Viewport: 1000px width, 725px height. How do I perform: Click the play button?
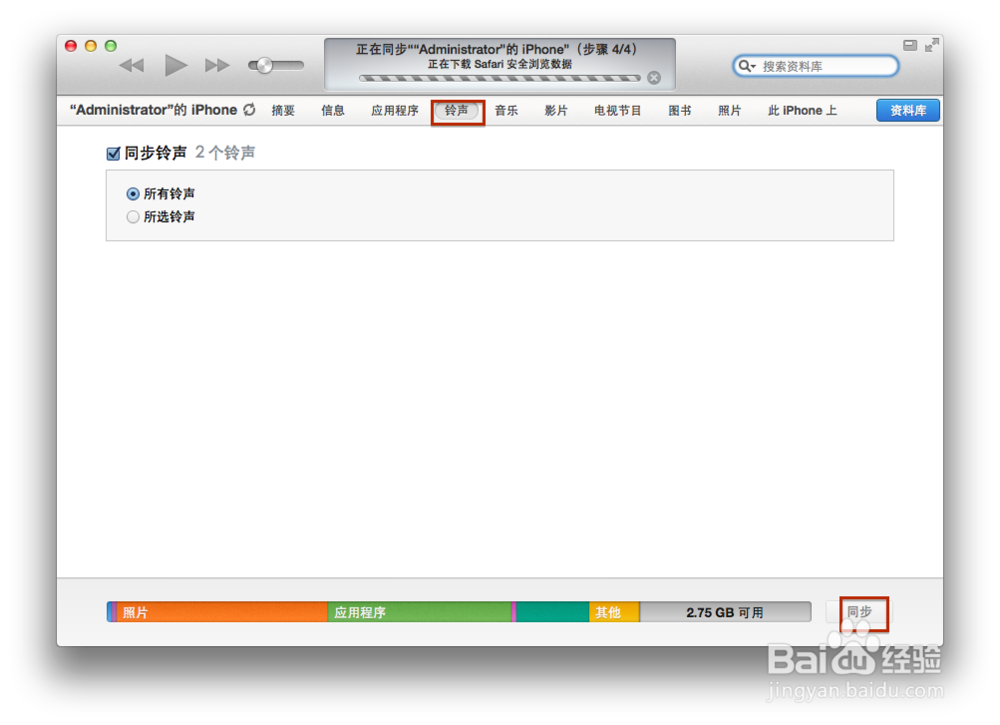(175, 65)
